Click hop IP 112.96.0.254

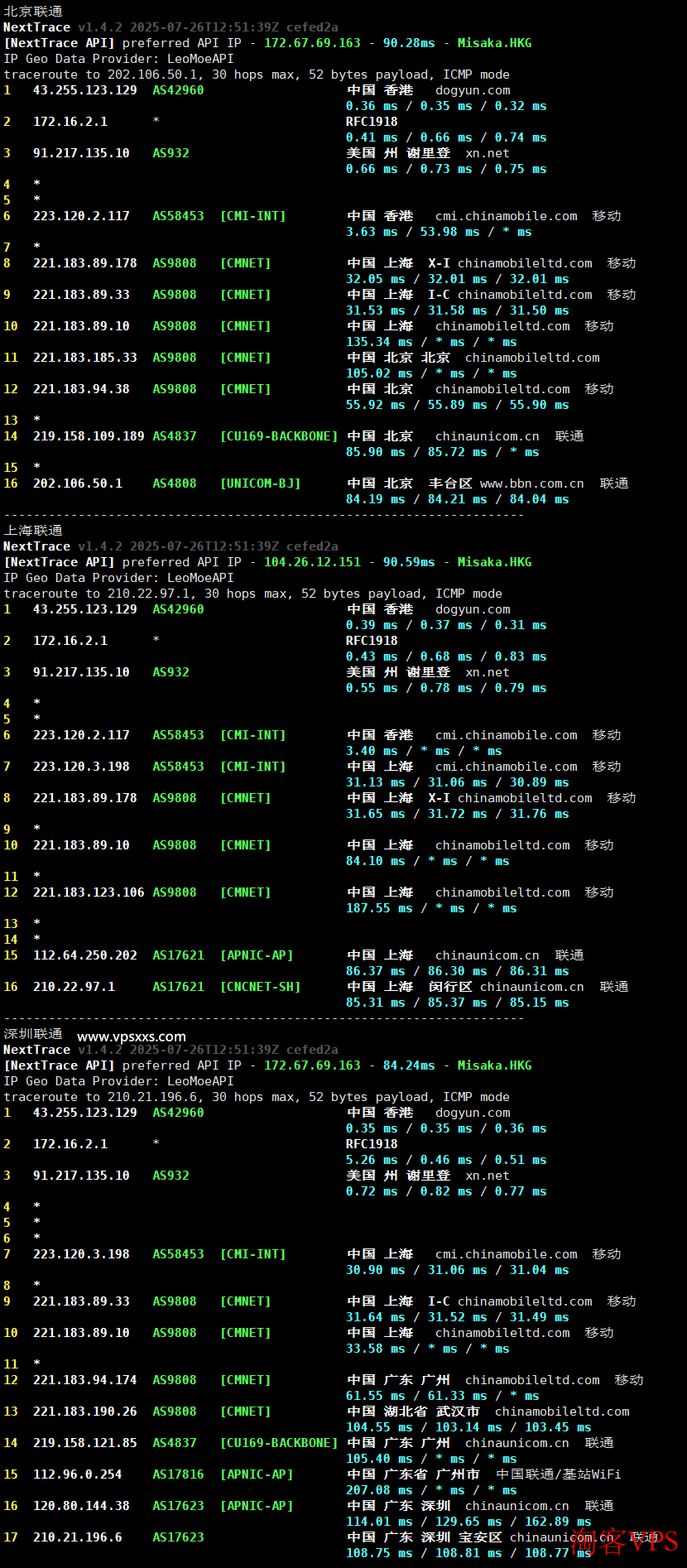[78, 1474]
